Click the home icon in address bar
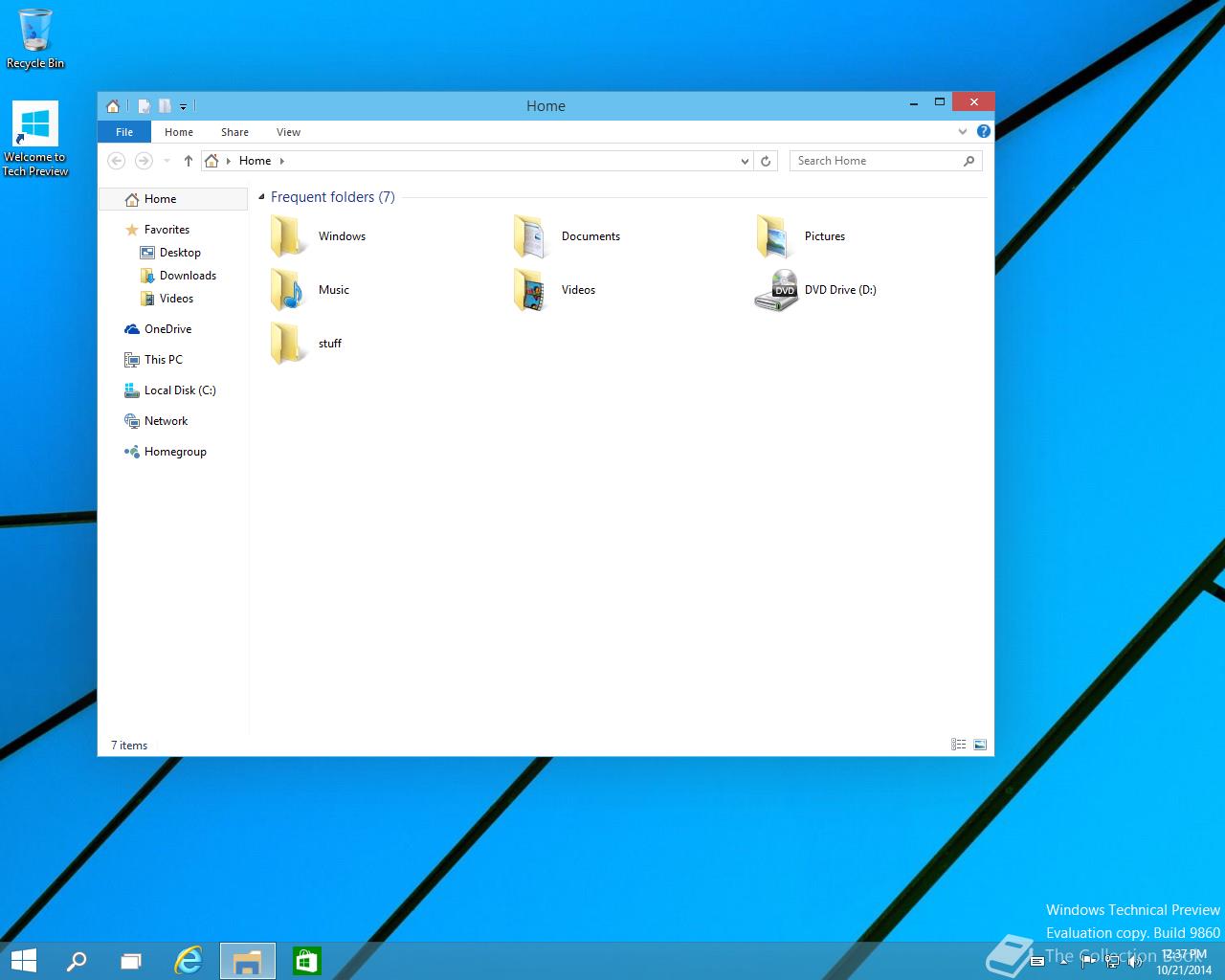1225x980 pixels. [212, 161]
